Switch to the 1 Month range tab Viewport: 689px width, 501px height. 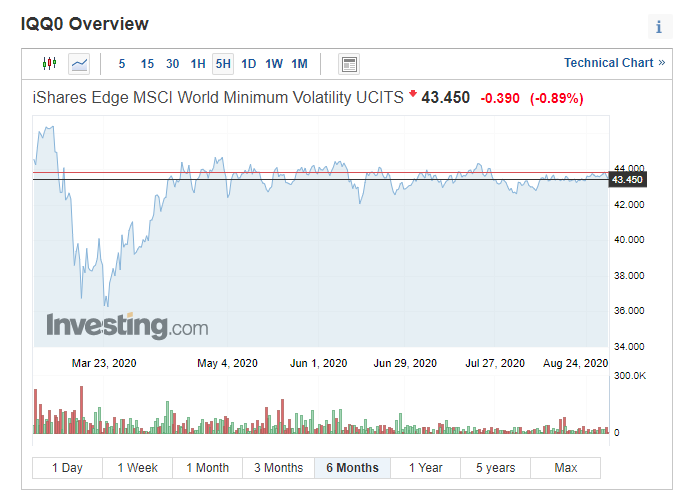pos(207,468)
